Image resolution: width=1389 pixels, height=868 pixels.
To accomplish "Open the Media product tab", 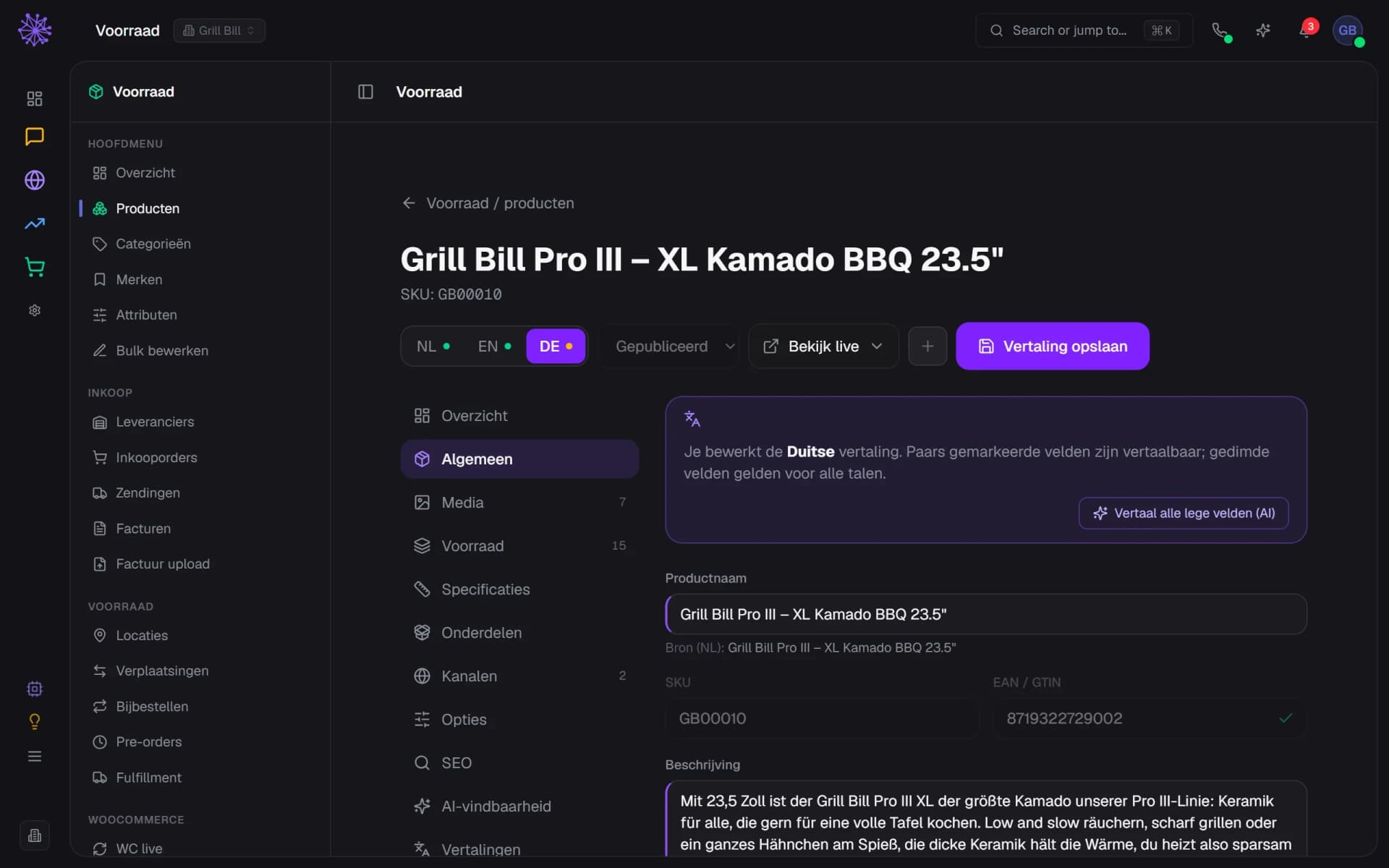I will pyautogui.click(x=519, y=503).
